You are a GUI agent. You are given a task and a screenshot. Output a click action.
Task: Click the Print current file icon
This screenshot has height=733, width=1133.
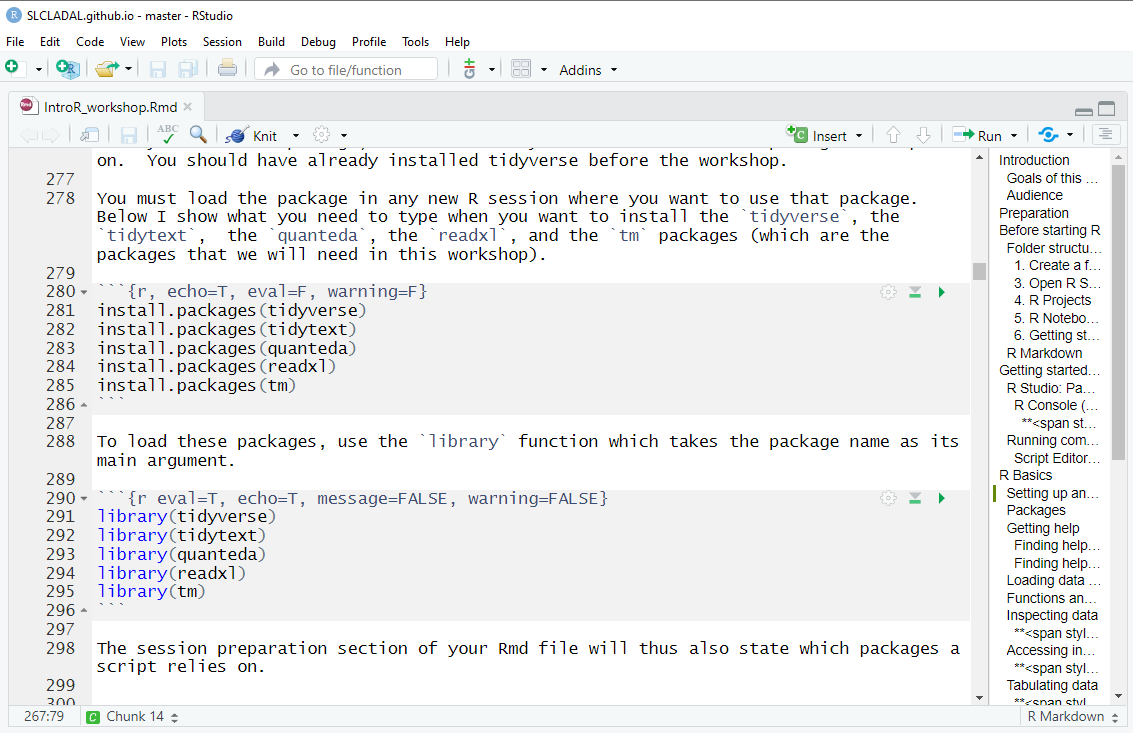pyautogui.click(x=227, y=69)
